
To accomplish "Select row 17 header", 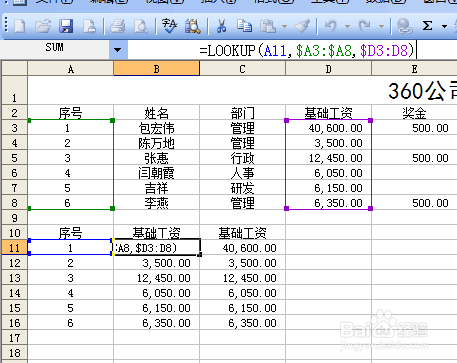I will pyautogui.click(x=14, y=338).
